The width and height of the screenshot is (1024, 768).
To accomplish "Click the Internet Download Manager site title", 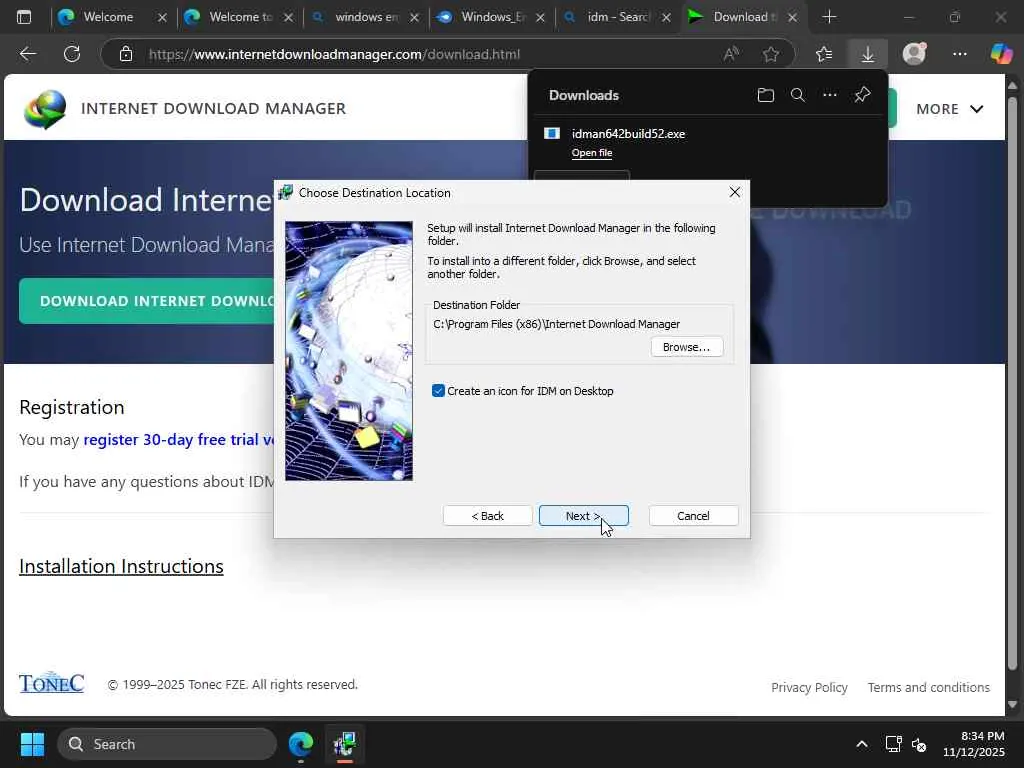I will tap(213, 108).
